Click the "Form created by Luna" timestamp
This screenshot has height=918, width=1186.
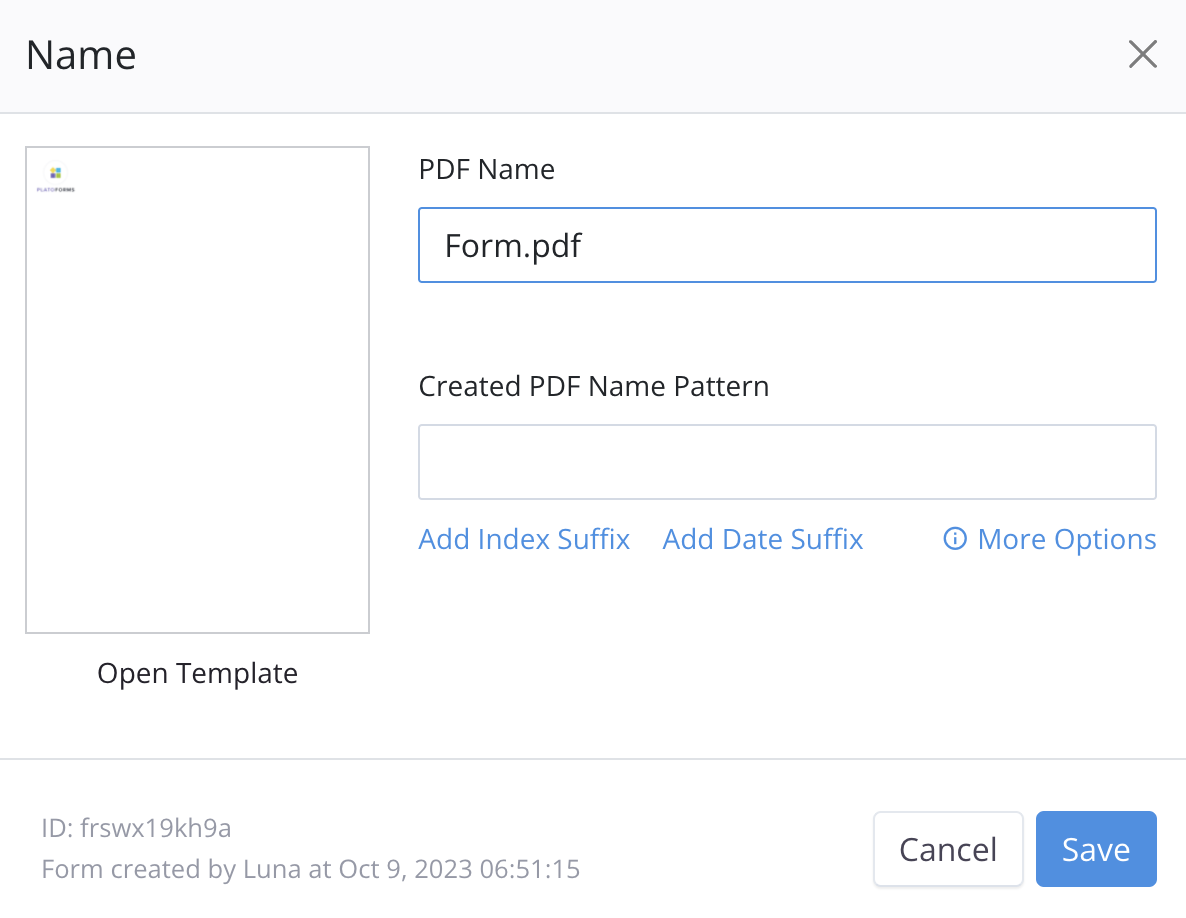pyautogui.click(x=310, y=869)
